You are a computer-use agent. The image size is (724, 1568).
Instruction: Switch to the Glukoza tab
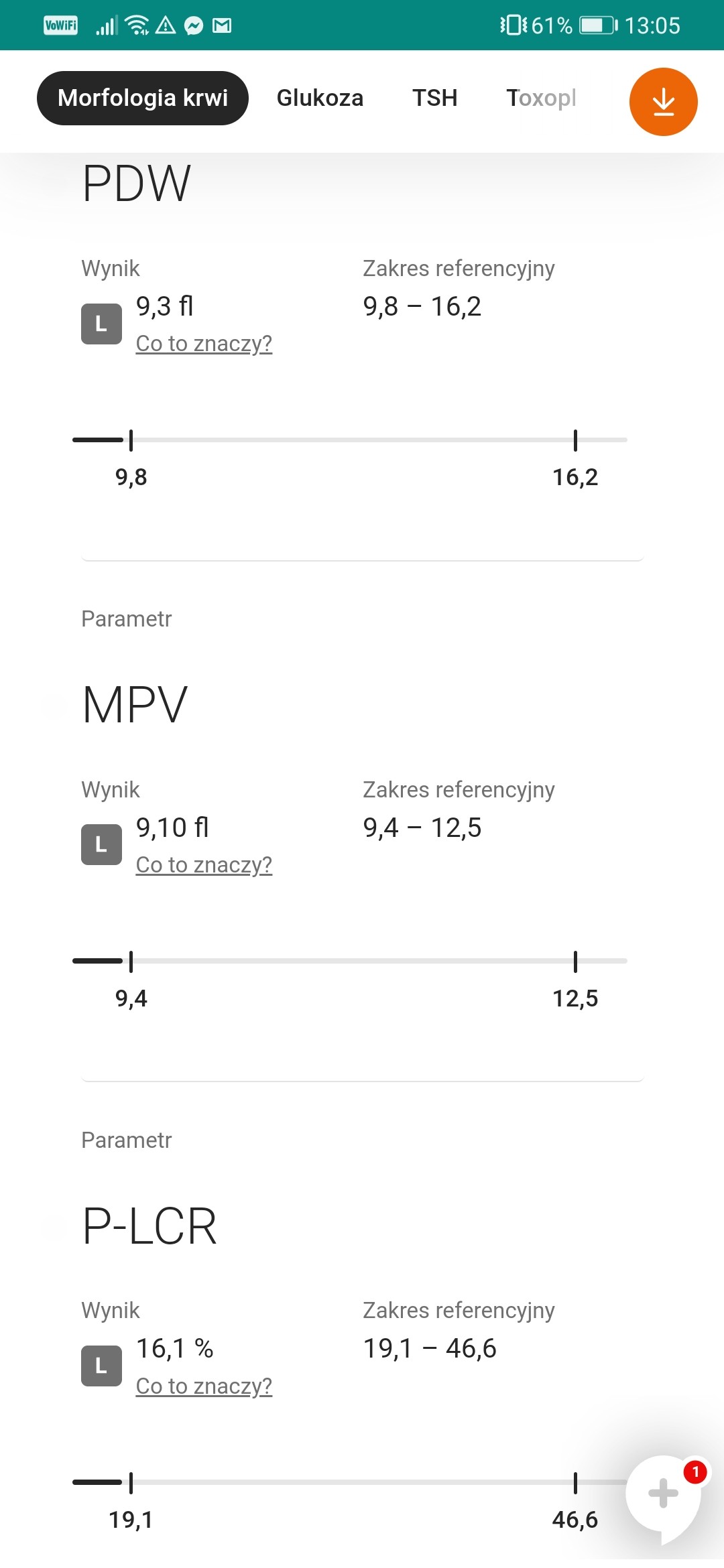tap(320, 98)
